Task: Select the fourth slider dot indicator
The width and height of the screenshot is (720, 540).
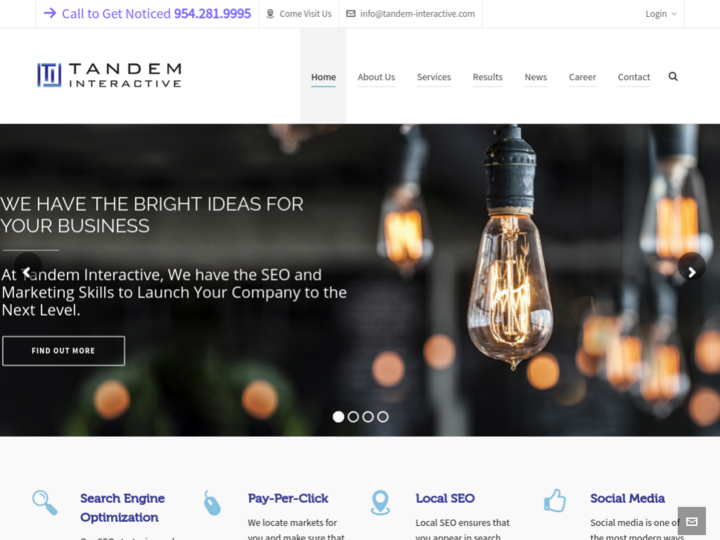Action: (382, 416)
